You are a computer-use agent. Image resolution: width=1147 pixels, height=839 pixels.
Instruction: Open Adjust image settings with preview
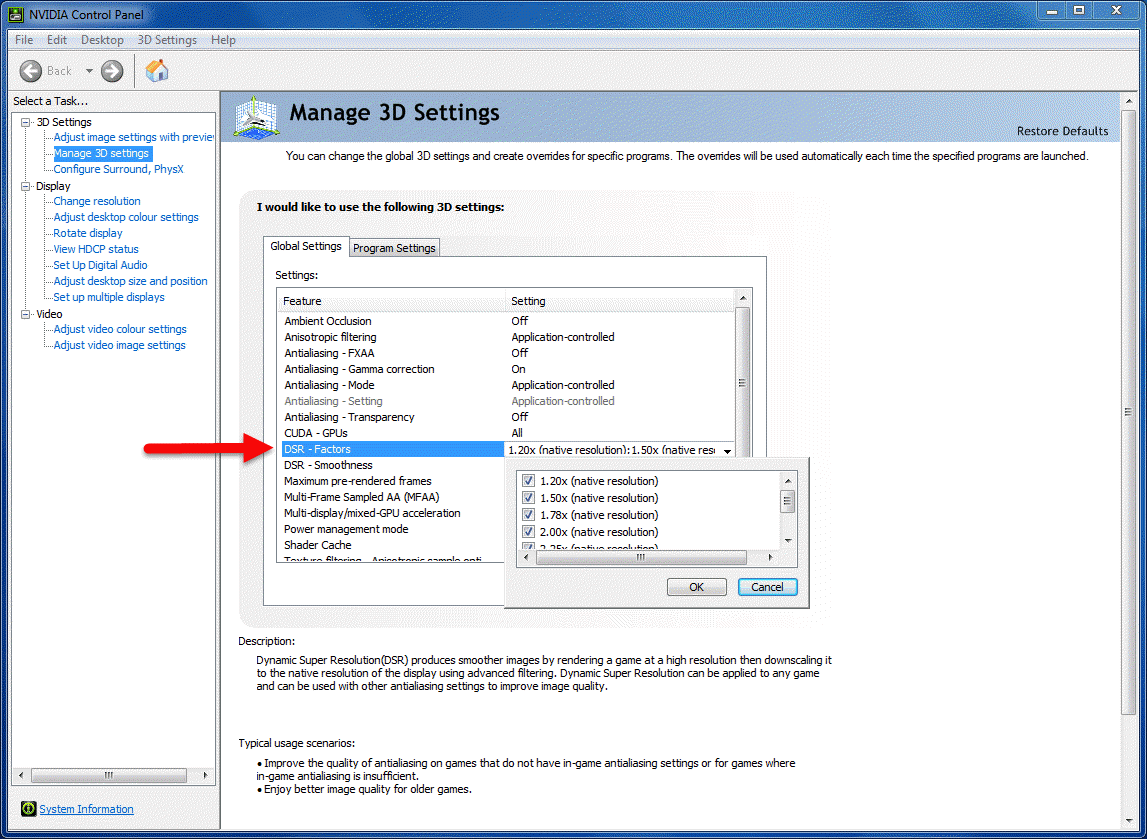coord(133,137)
